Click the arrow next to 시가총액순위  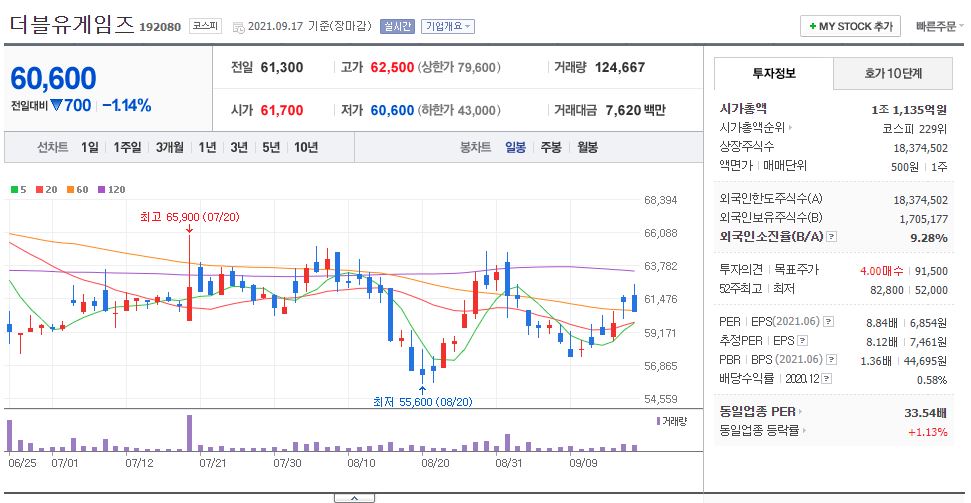coord(790,128)
